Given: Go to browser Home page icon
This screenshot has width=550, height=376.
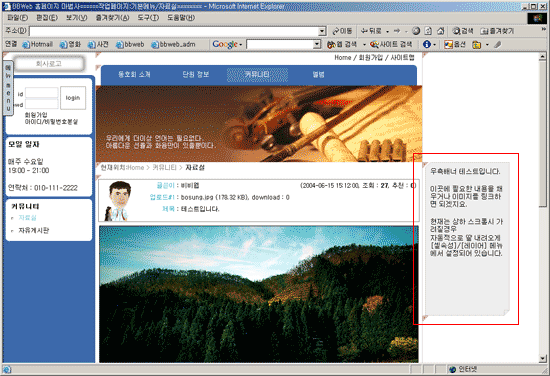Looking at the screenshot, I should [x=441, y=31].
